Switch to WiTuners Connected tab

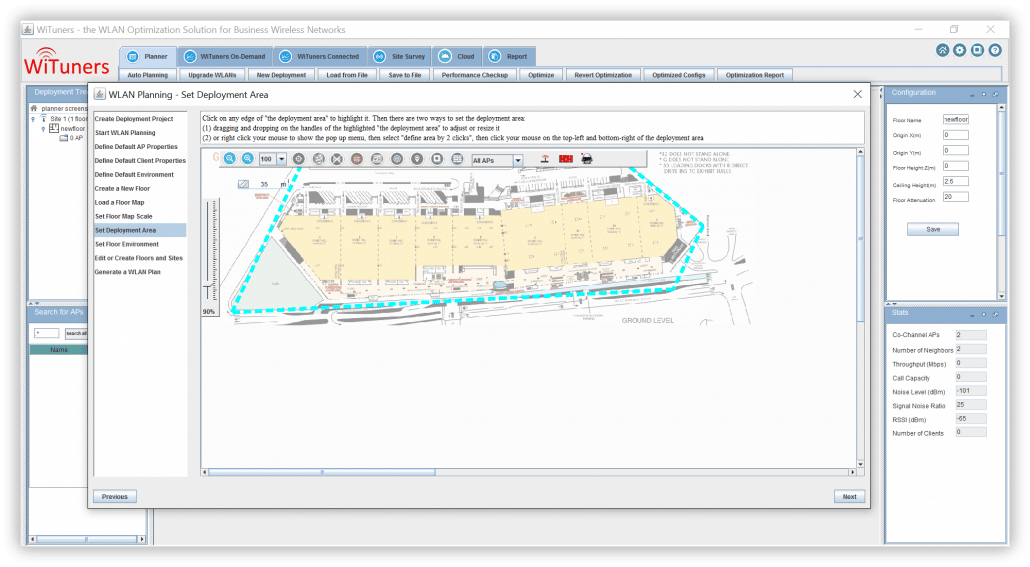[x=320, y=57]
